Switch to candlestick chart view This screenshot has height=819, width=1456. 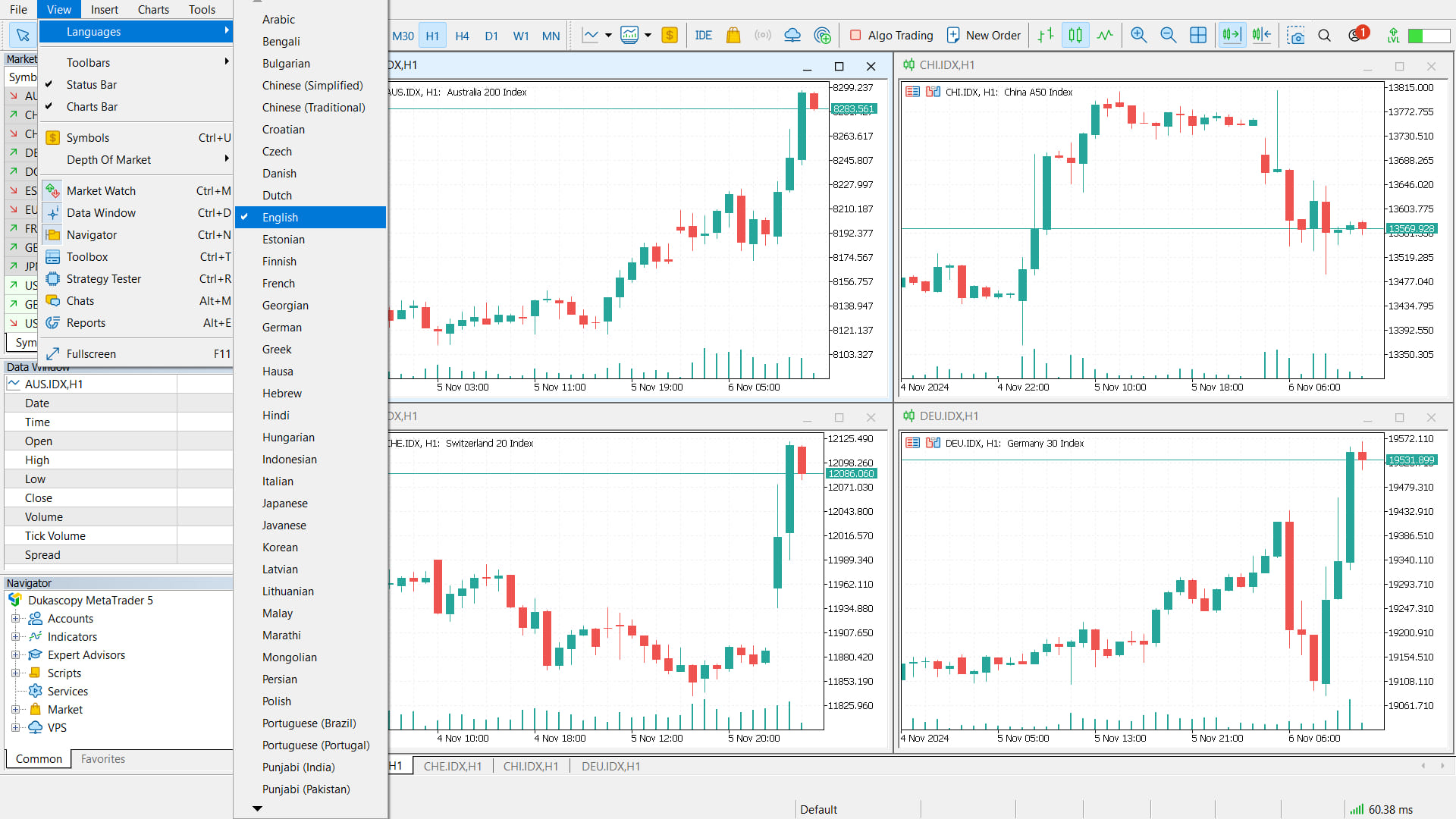tap(1075, 35)
